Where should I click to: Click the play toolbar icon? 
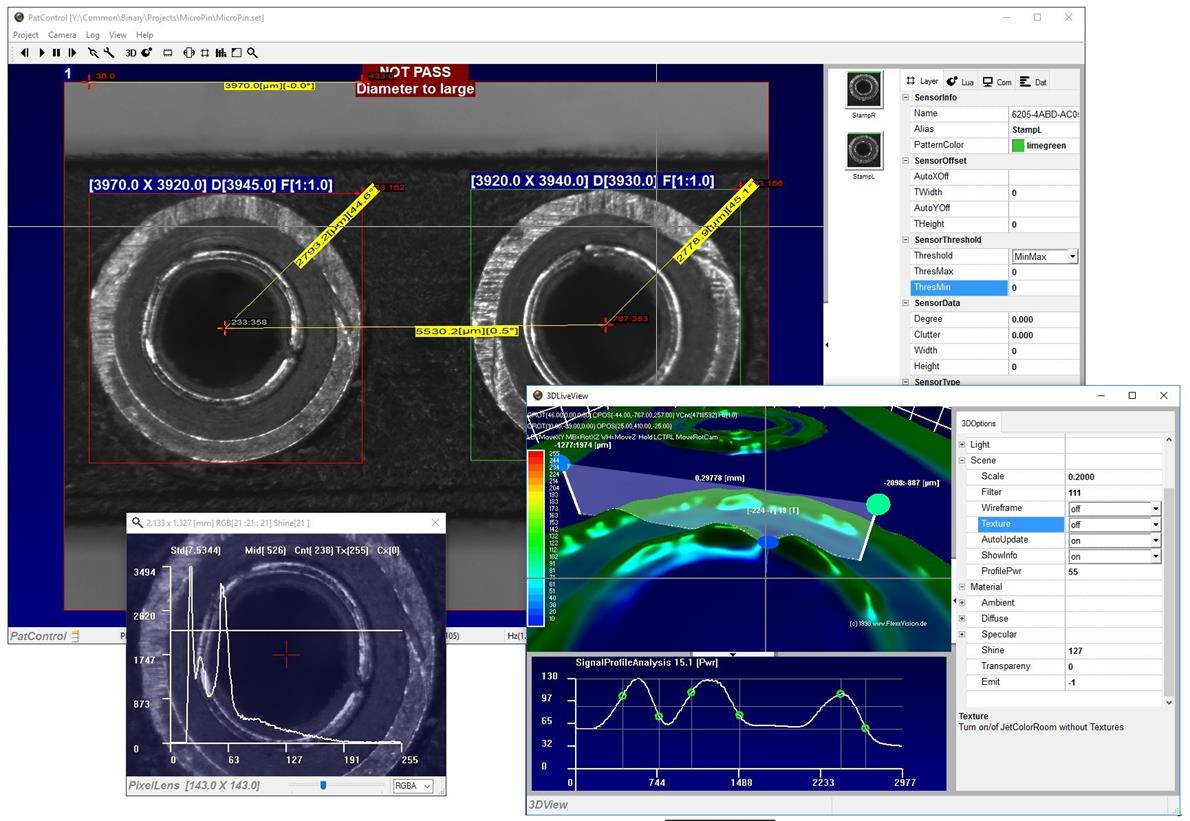41,52
